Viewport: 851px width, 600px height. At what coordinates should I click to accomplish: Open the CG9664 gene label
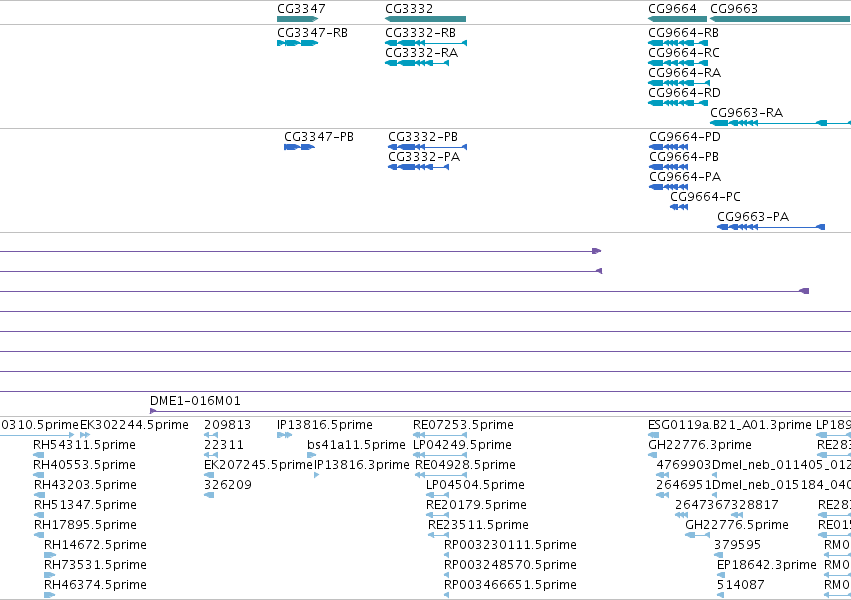pos(672,9)
